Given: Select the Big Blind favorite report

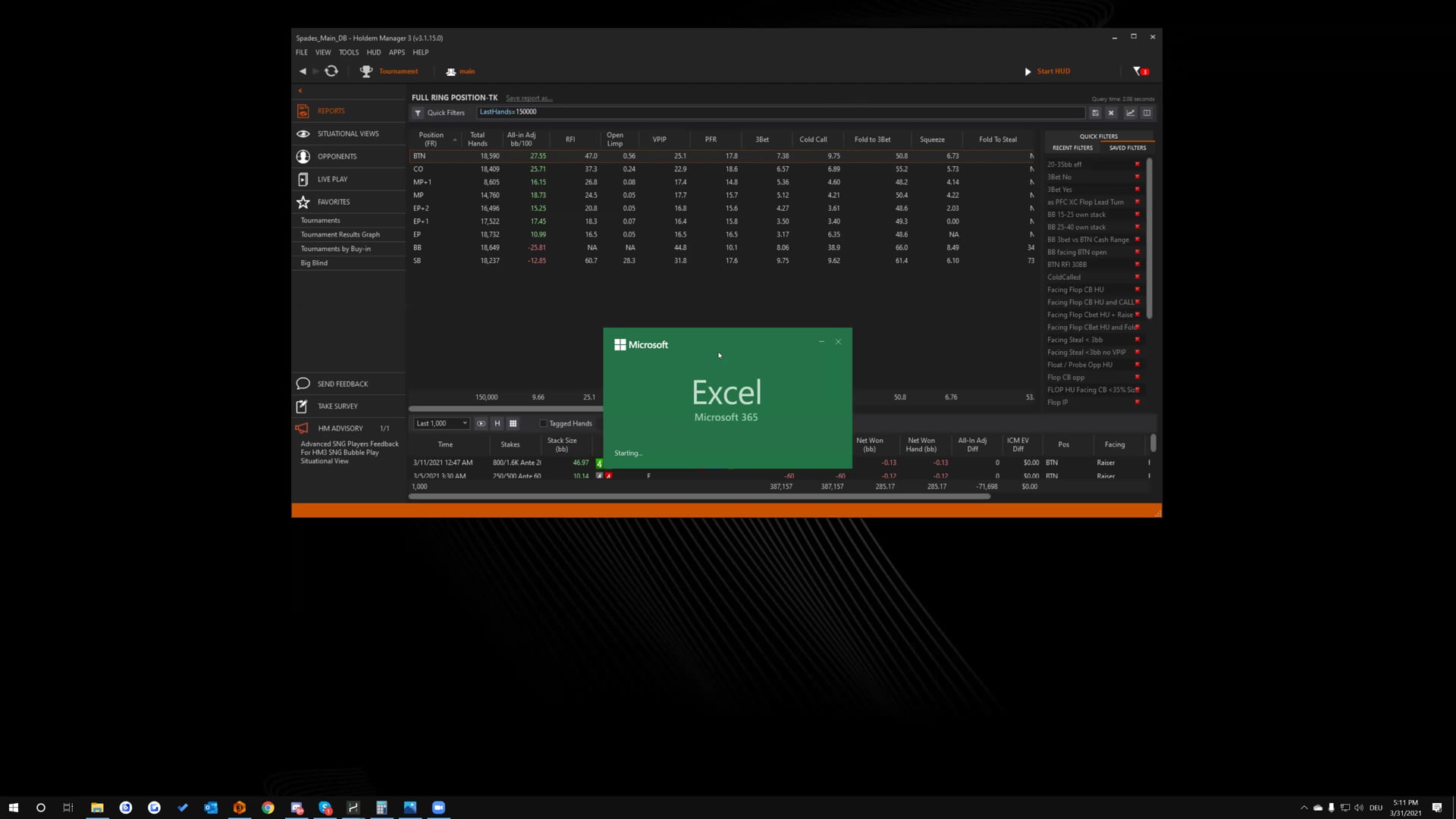Looking at the screenshot, I should (x=314, y=263).
